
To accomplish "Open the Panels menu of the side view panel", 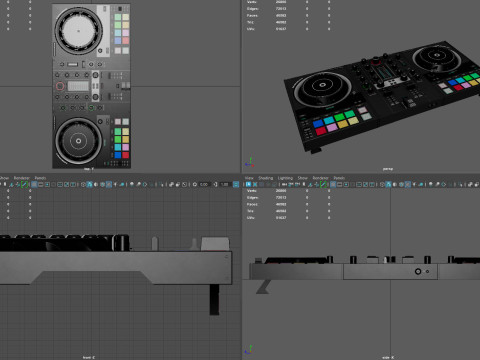I will click(339, 178).
